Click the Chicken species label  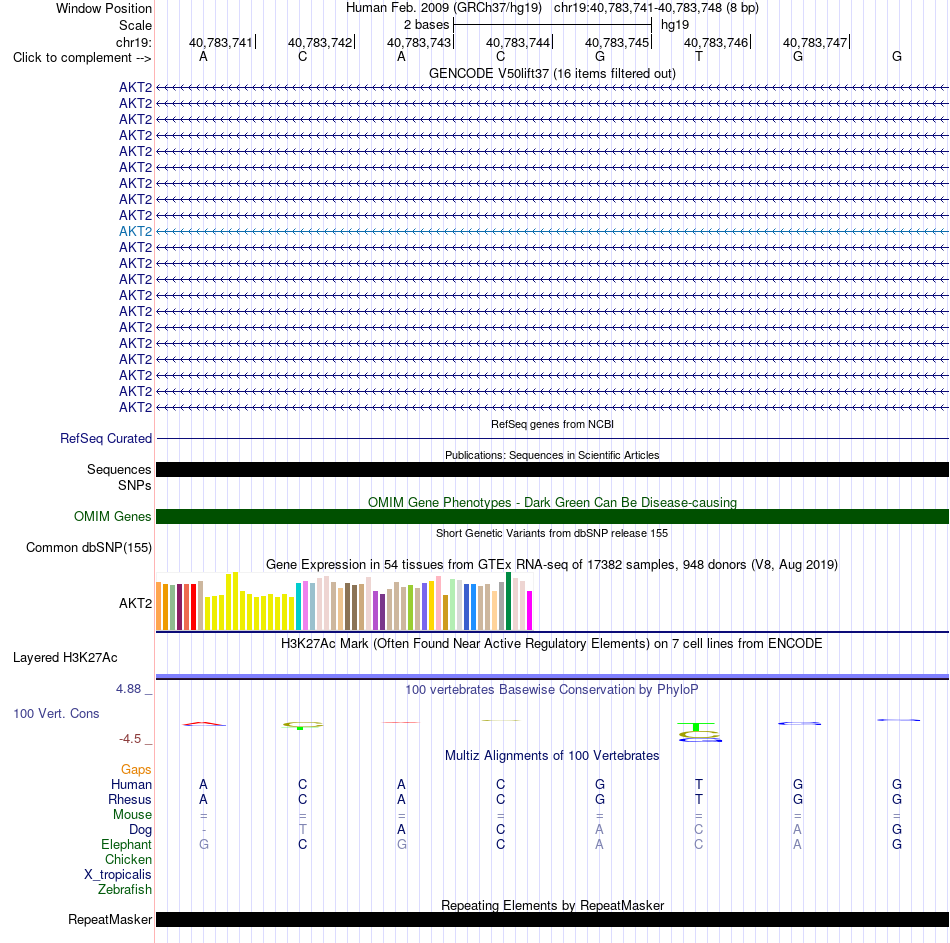pyautogui.click(x=128, y=859)
